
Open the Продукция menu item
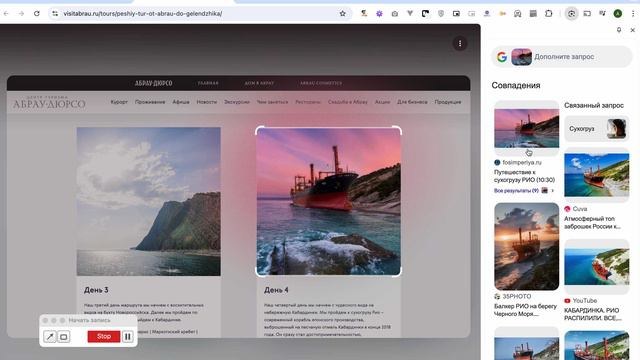(x=448, y=102)
